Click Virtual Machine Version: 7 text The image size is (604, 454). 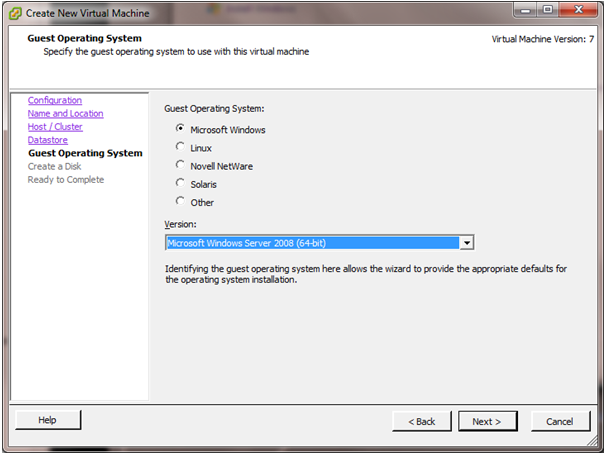point(543,39)
